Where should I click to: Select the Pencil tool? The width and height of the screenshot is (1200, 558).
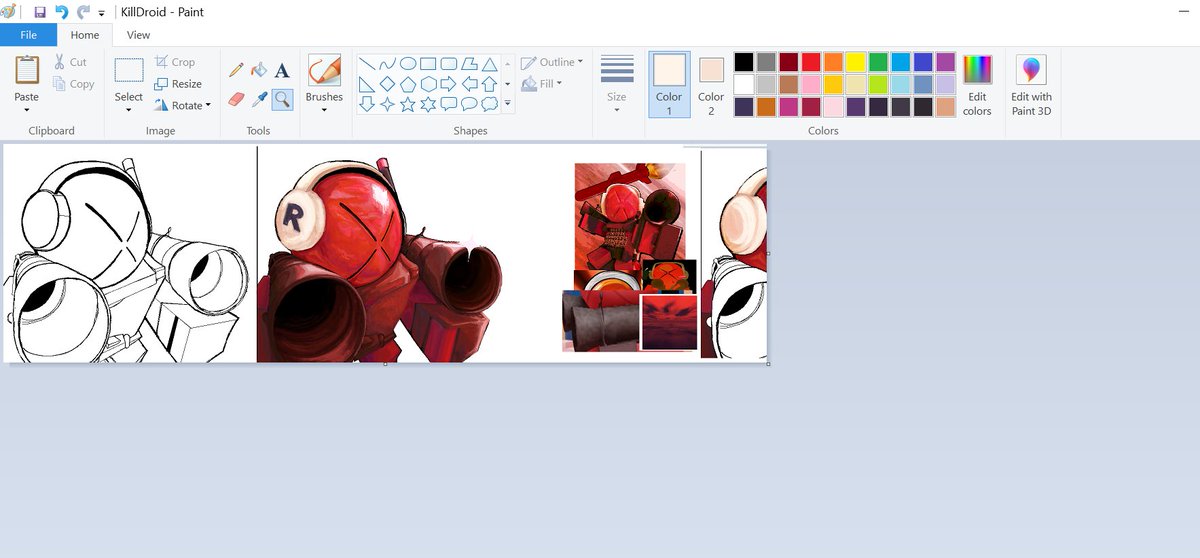point(236,70)
